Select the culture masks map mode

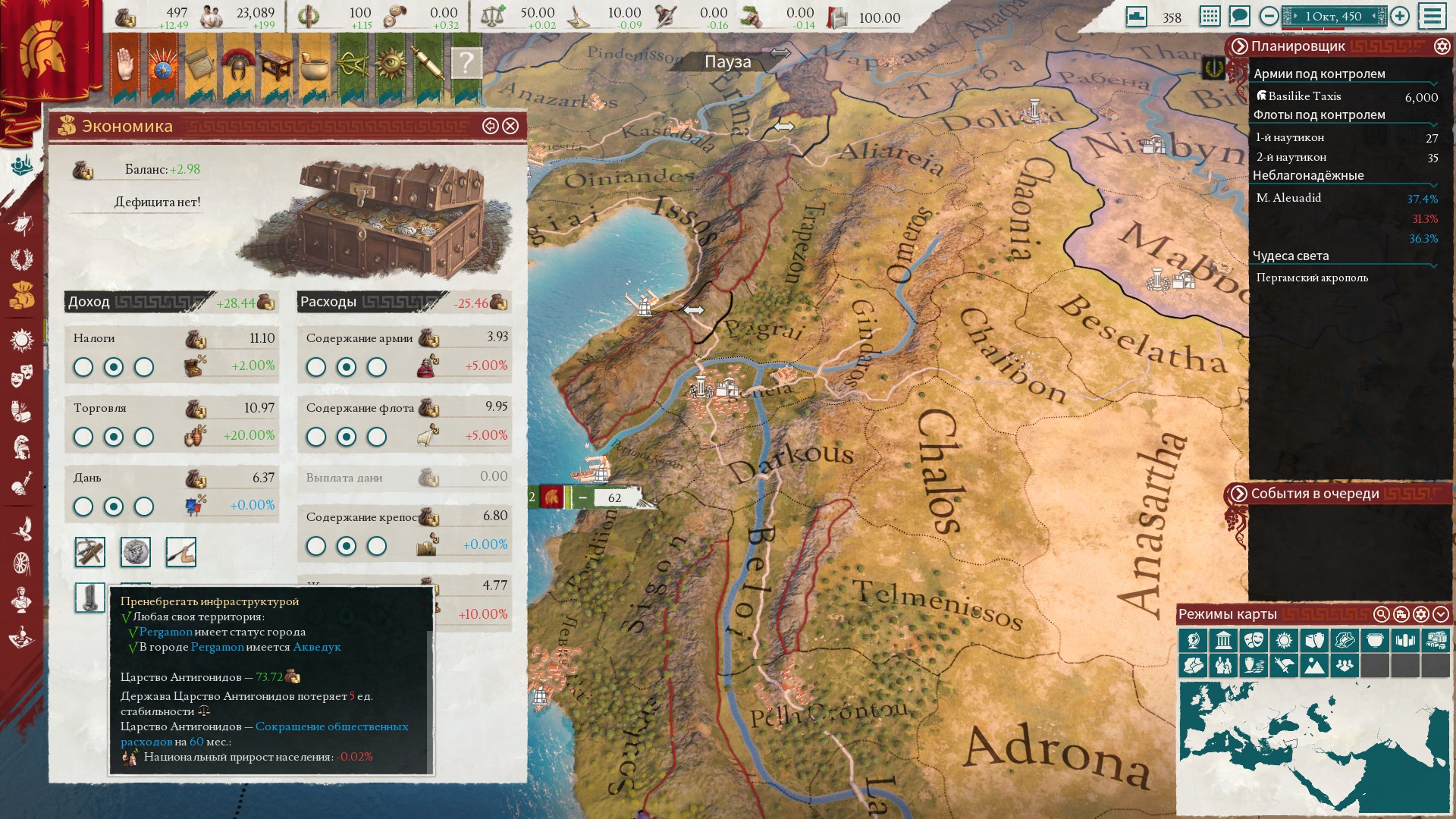click(1253, 640)
